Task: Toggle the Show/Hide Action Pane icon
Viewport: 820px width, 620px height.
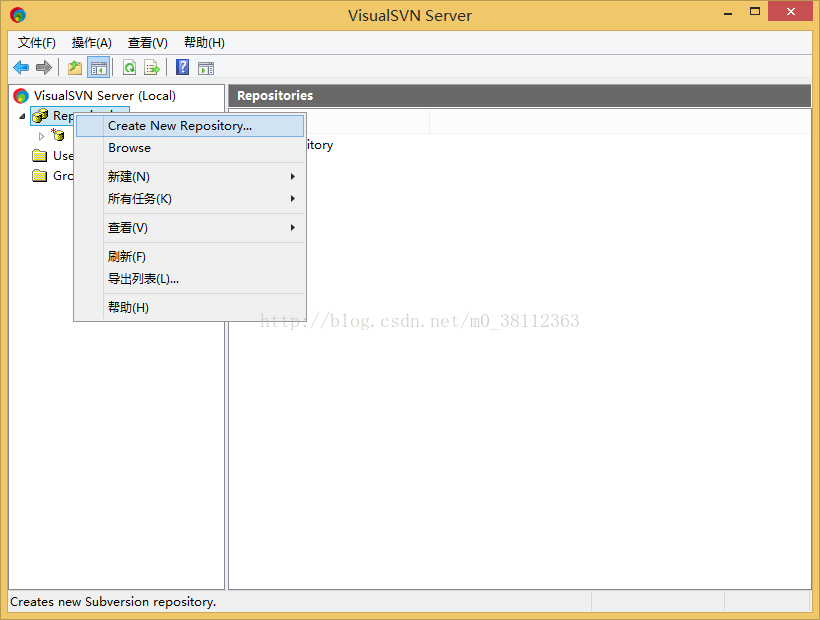Action: (x=206, y=68)
